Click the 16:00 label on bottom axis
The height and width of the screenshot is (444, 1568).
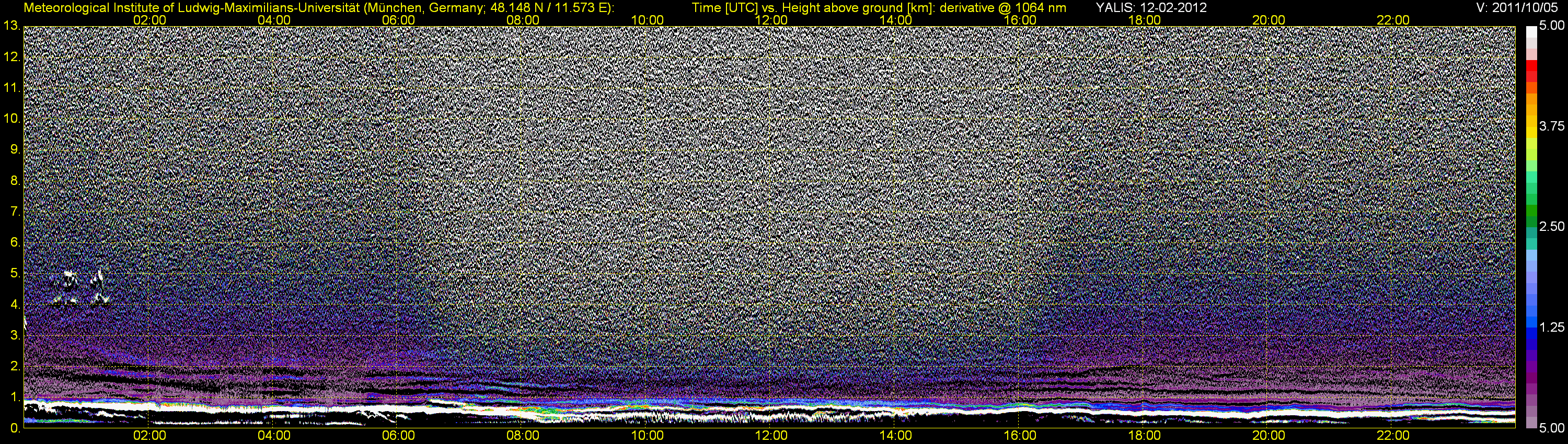point(1020,436)
